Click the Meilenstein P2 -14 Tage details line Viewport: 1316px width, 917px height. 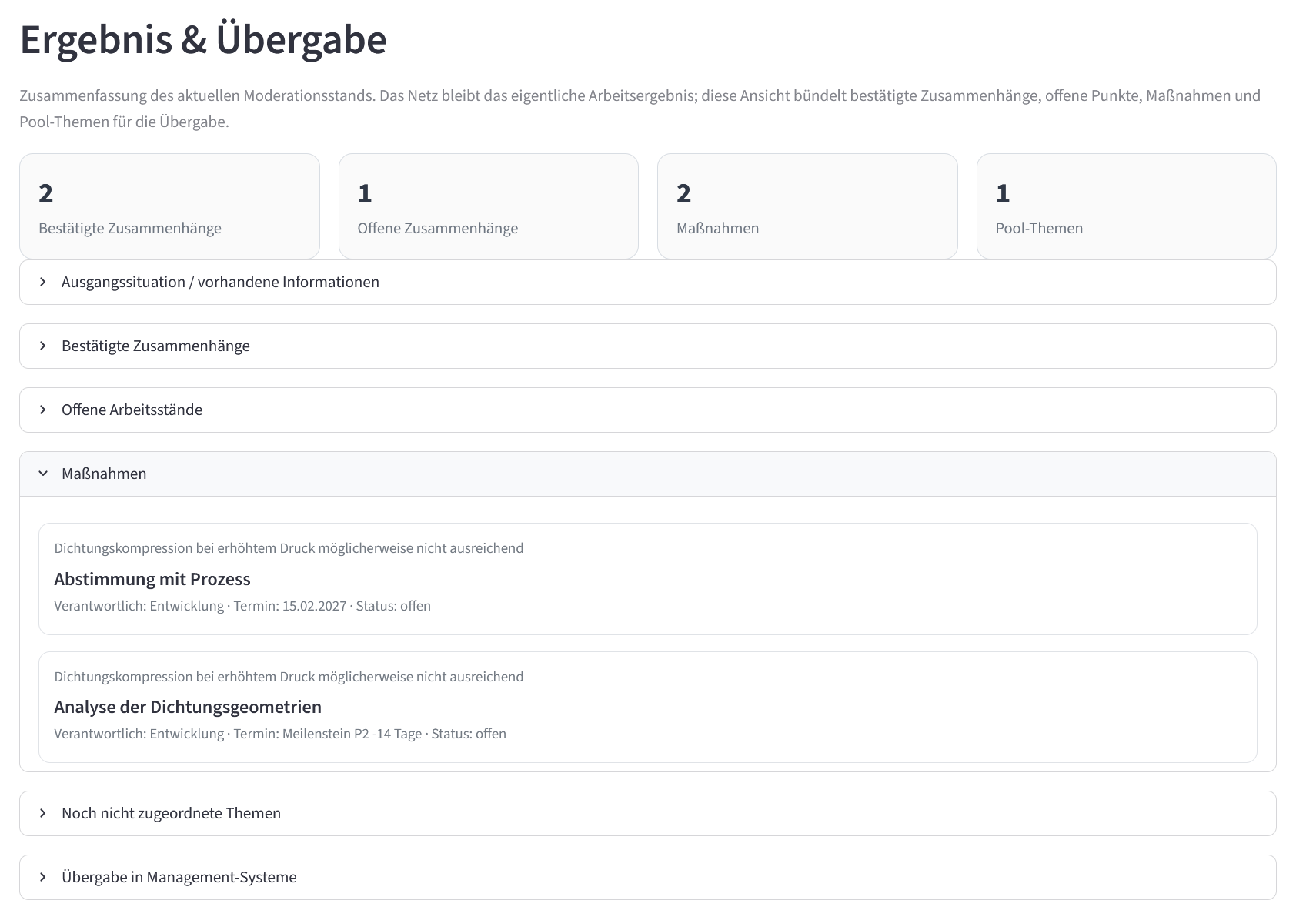[280, 734]
